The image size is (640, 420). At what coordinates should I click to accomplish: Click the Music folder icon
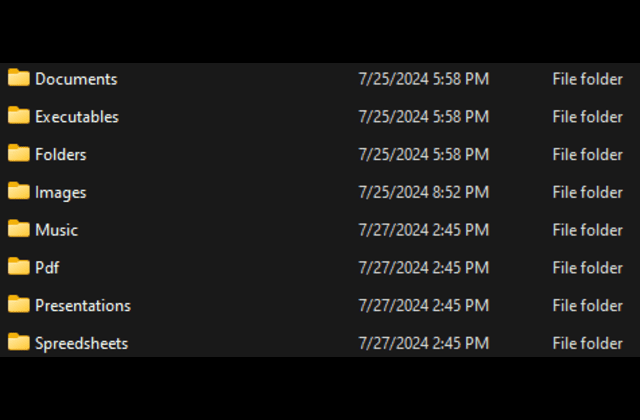click(x=18, y=229)
